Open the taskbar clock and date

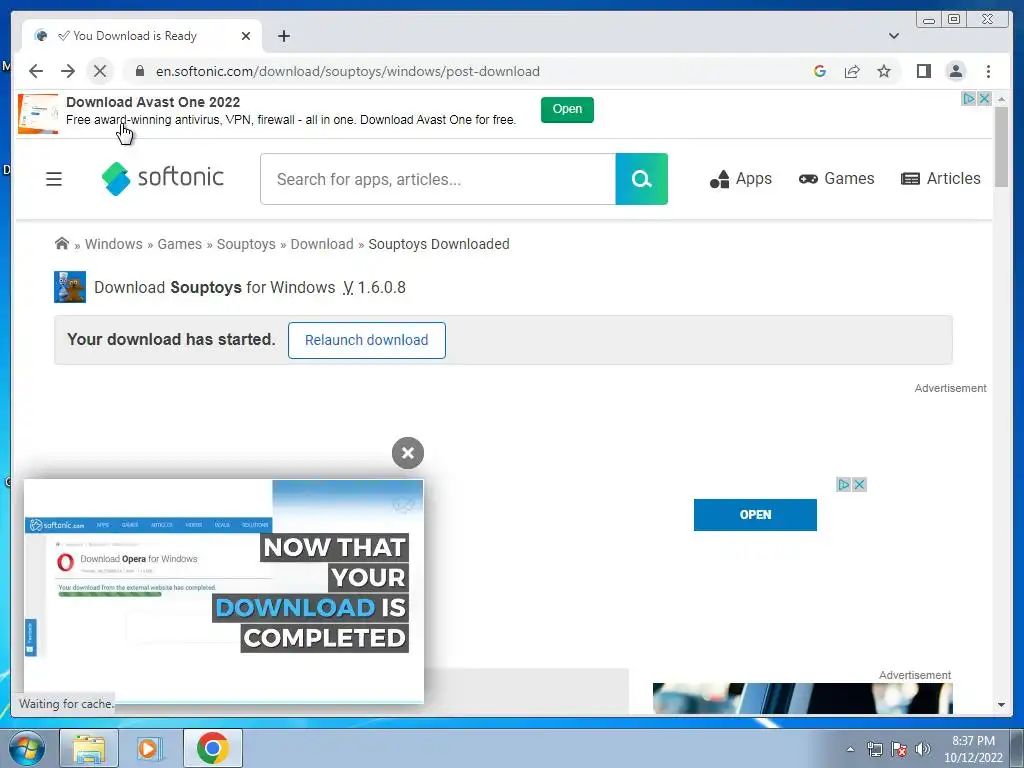point(973,749)
